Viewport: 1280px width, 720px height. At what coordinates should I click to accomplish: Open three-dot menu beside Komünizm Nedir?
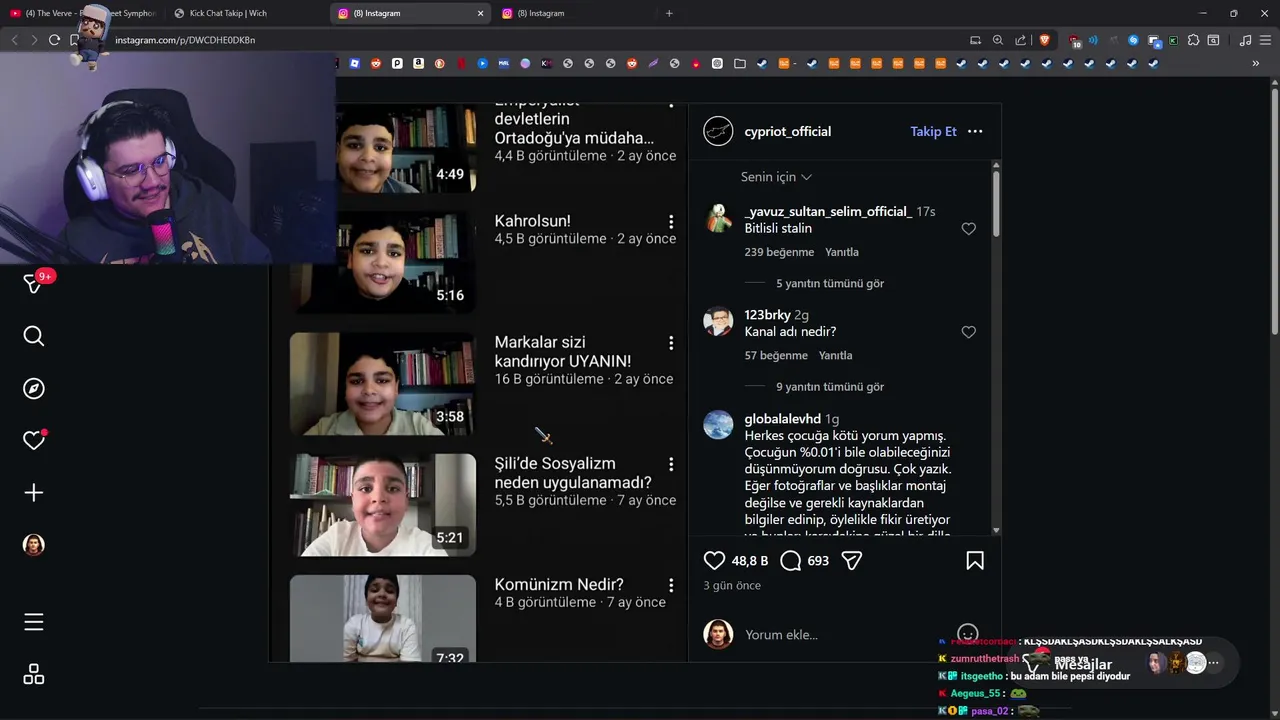pyautogui.click(x=671, y=585)
